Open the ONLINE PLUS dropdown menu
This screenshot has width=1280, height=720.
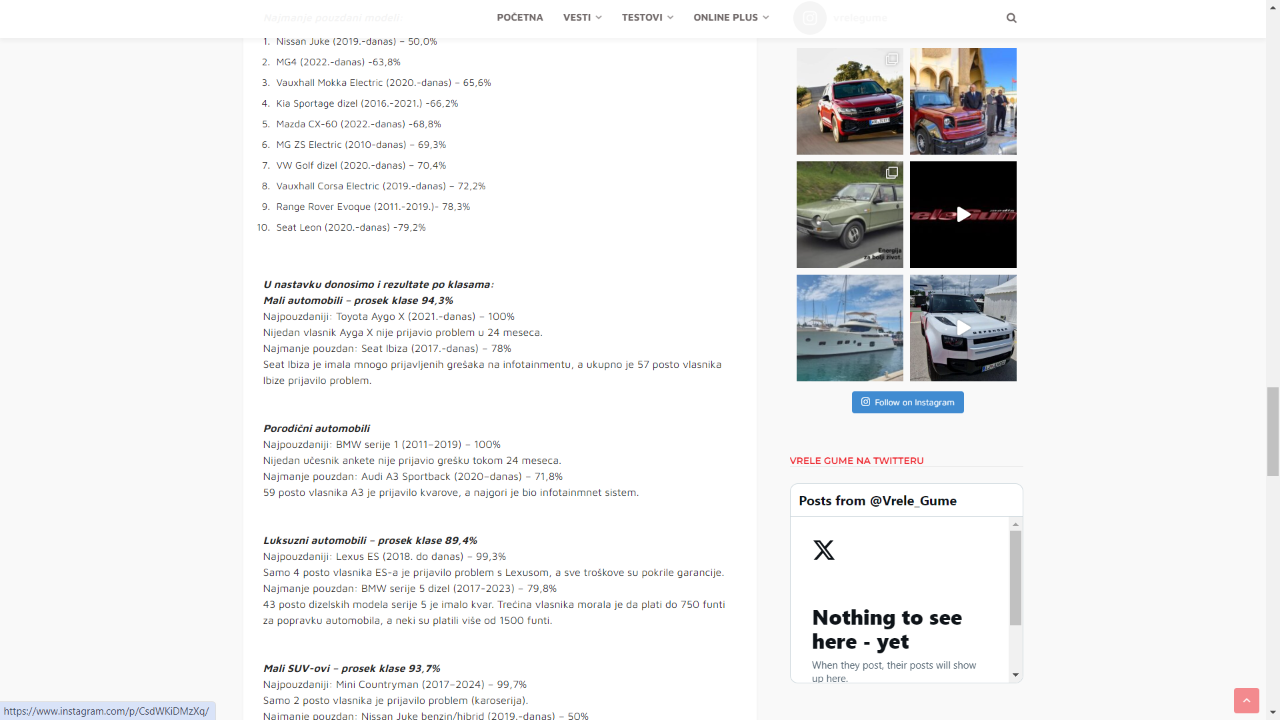(731, 18)
